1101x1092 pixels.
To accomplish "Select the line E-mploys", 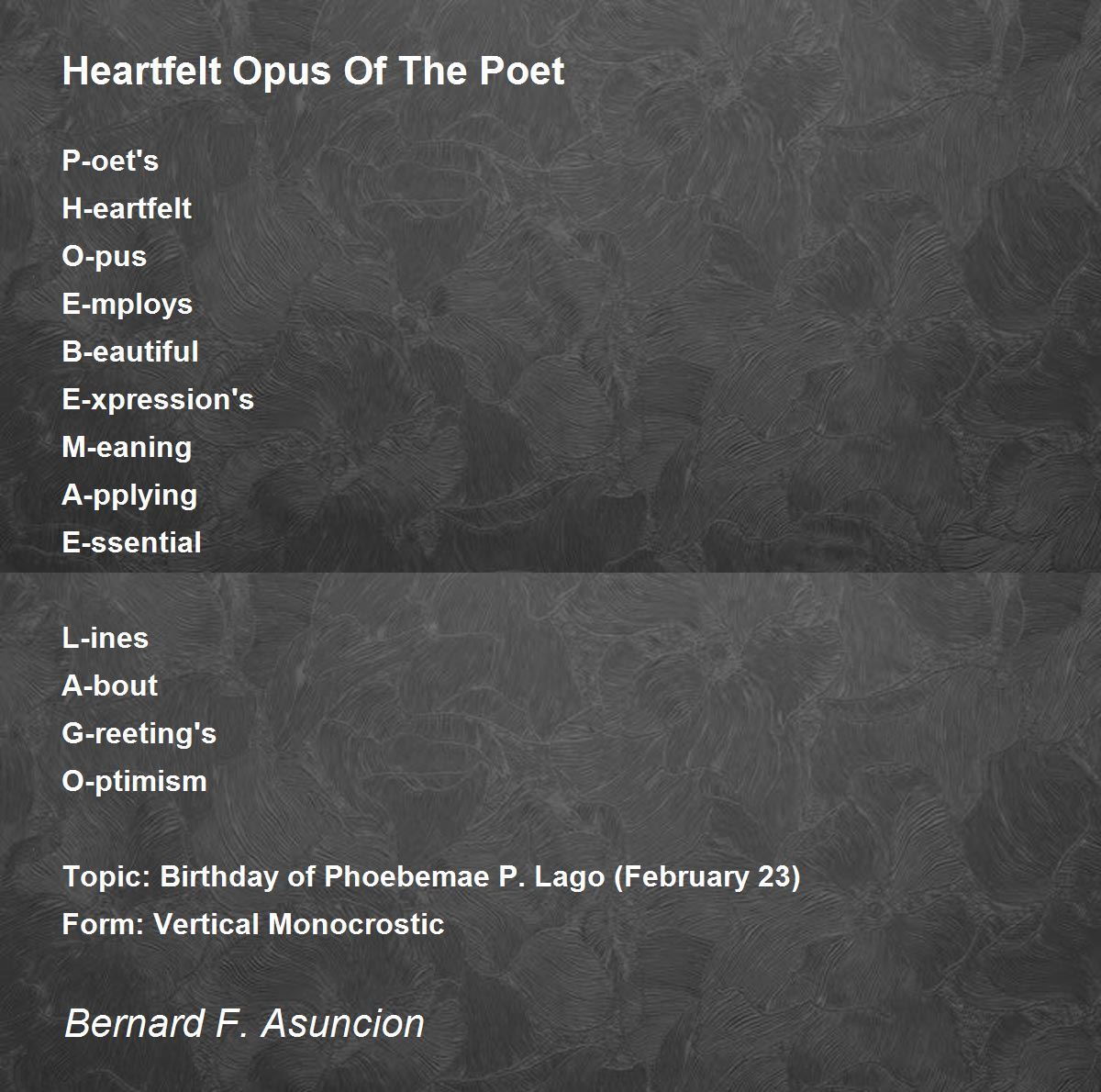I will (x=128, y=304).
